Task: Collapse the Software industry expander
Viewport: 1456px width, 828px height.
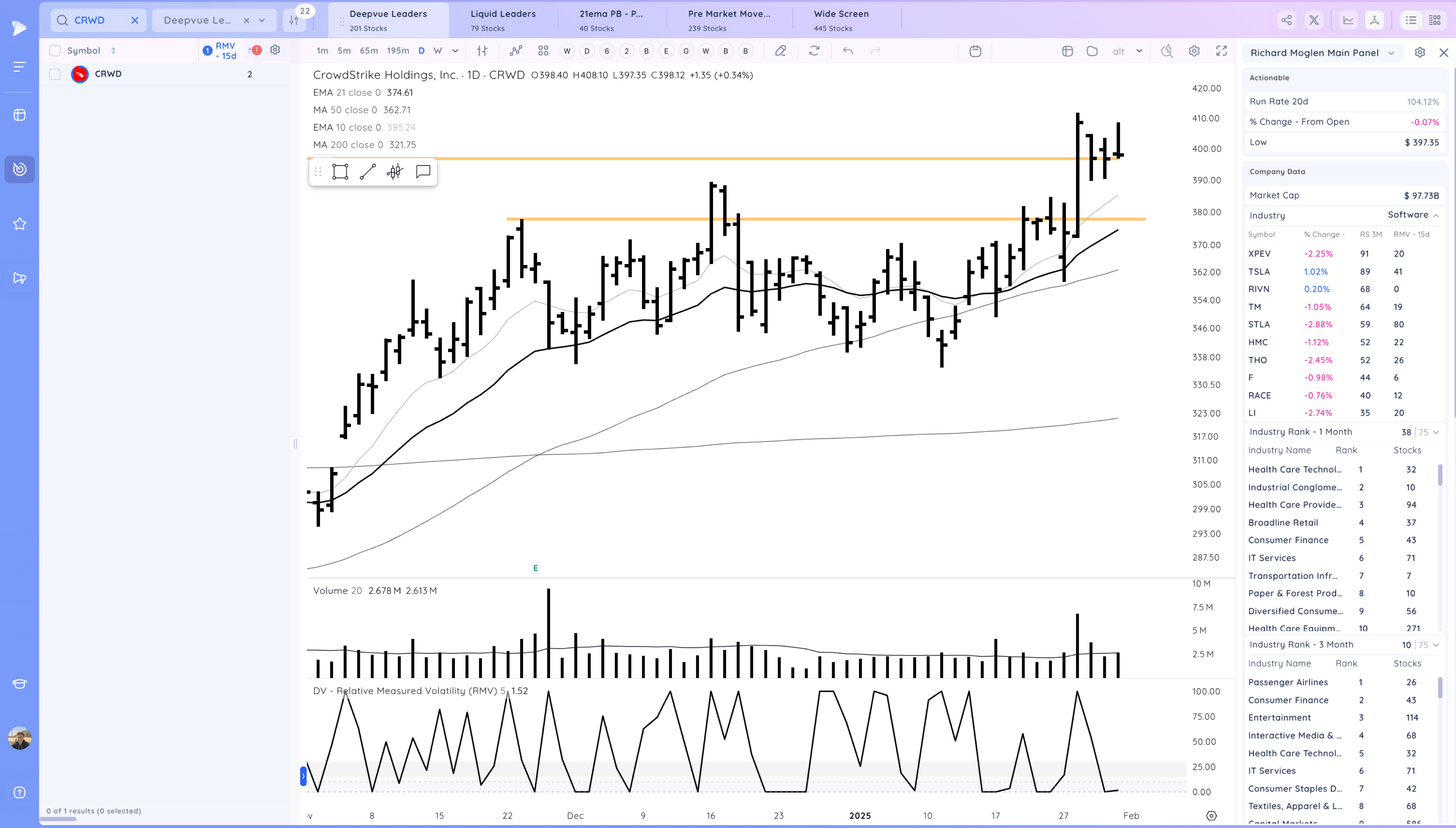Action: point(1436,216)
